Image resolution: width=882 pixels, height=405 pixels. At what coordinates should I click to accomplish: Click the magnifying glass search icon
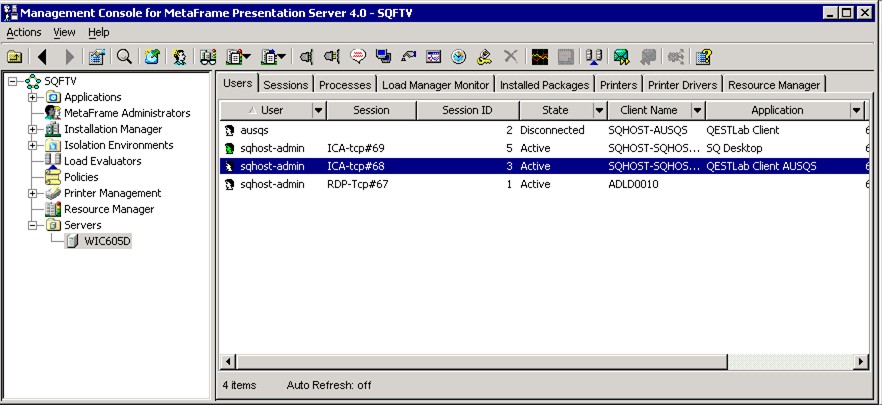click(x=124, y=57)
